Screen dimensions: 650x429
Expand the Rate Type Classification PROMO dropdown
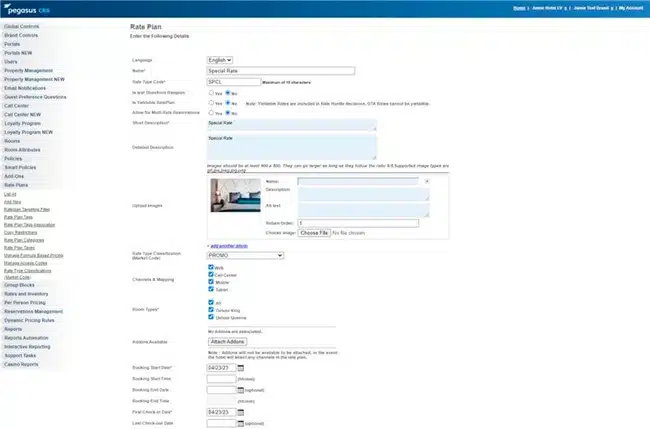click(245, 256)
